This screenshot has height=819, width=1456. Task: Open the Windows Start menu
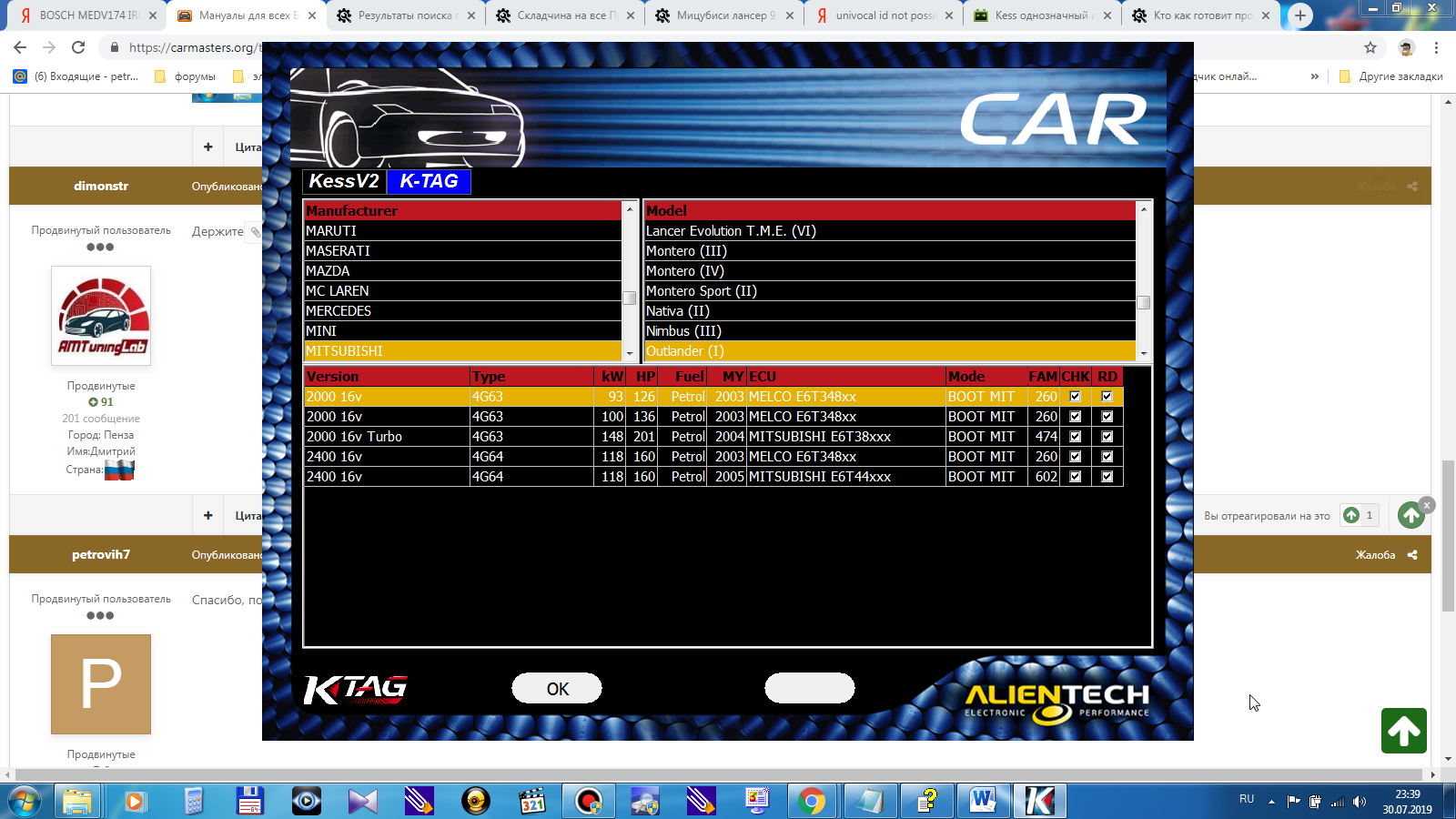coord(24,801)
